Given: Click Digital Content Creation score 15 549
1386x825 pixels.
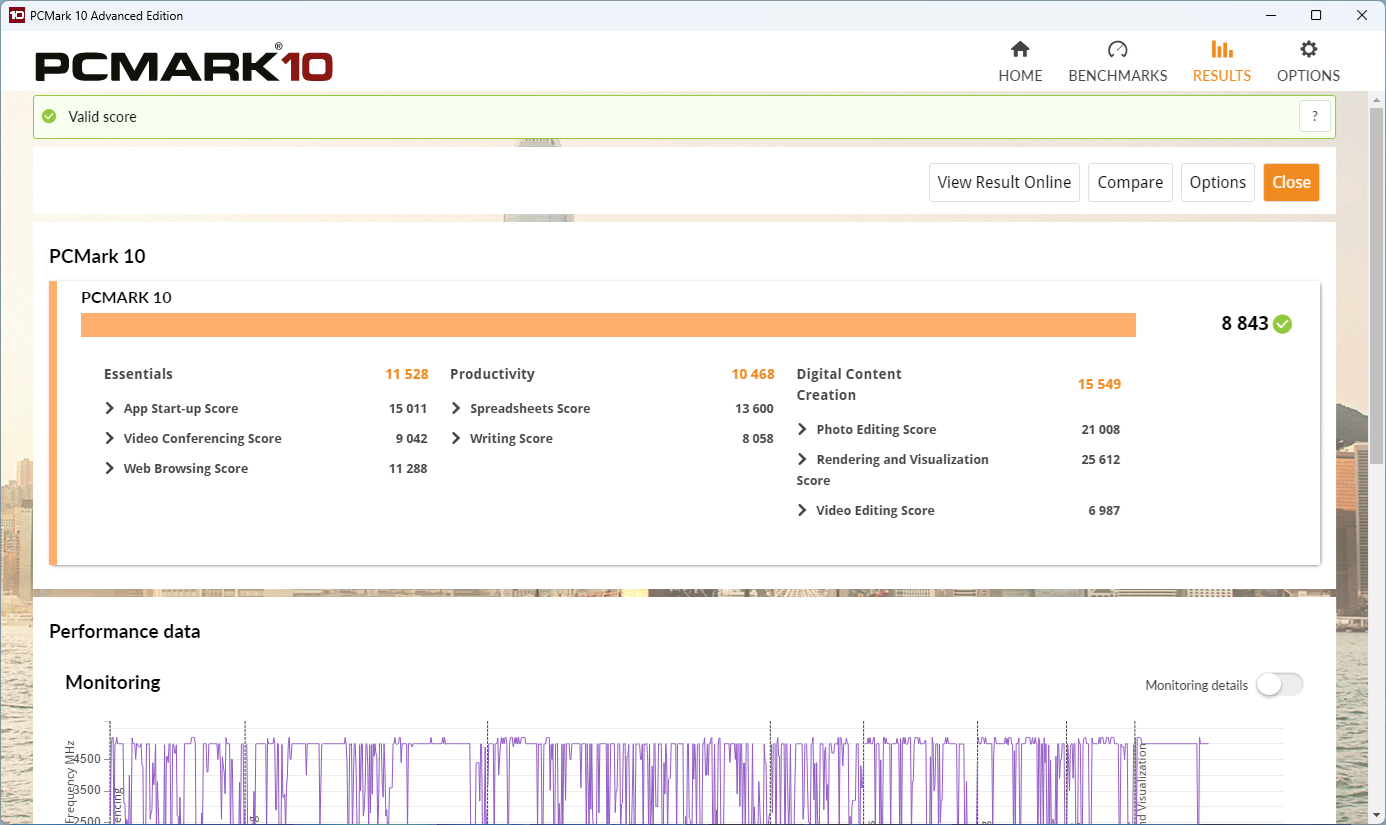Looking at the screenshot, I should [1099, 384].
